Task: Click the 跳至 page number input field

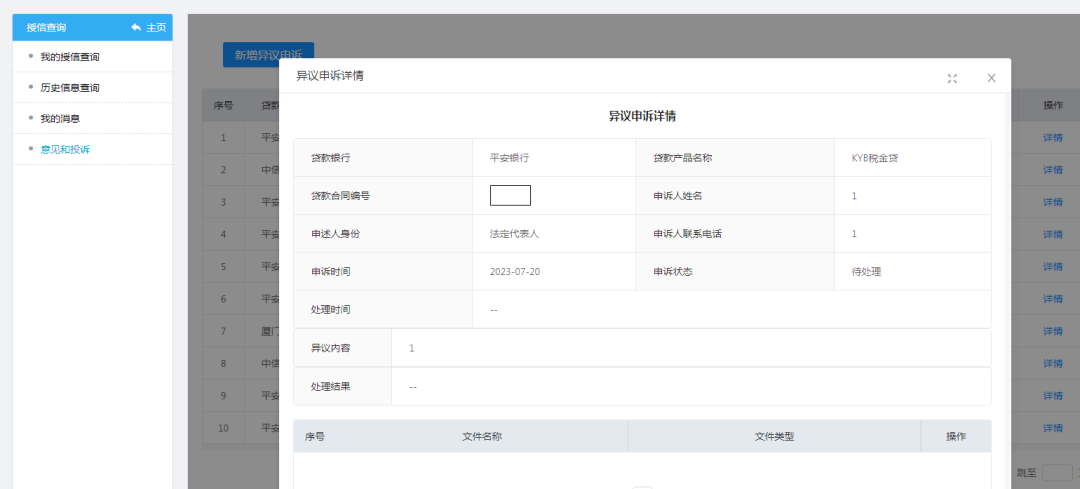Action: (1057, 472)
